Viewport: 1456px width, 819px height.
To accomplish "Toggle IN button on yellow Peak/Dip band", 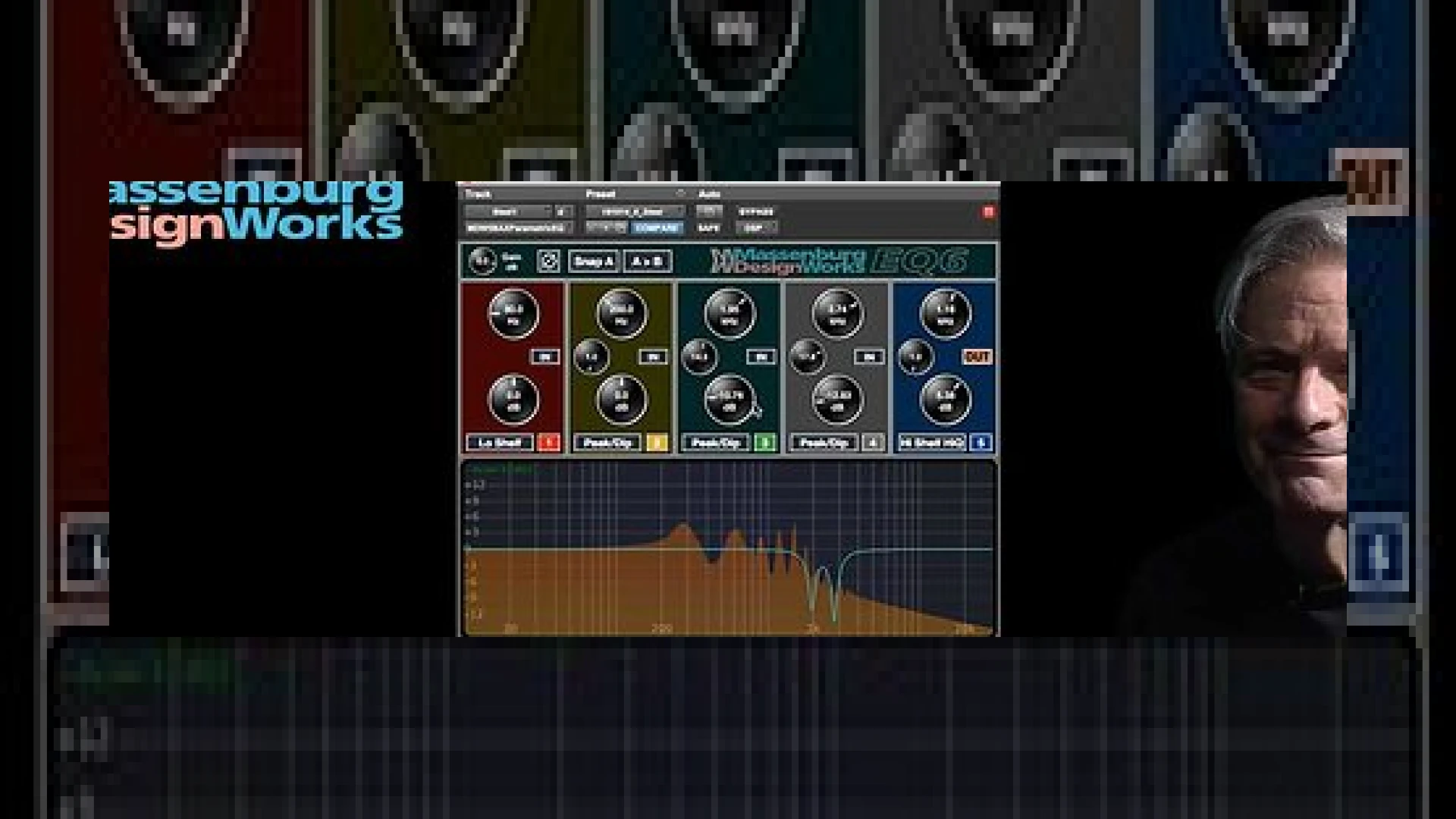I will click(653, 356).
